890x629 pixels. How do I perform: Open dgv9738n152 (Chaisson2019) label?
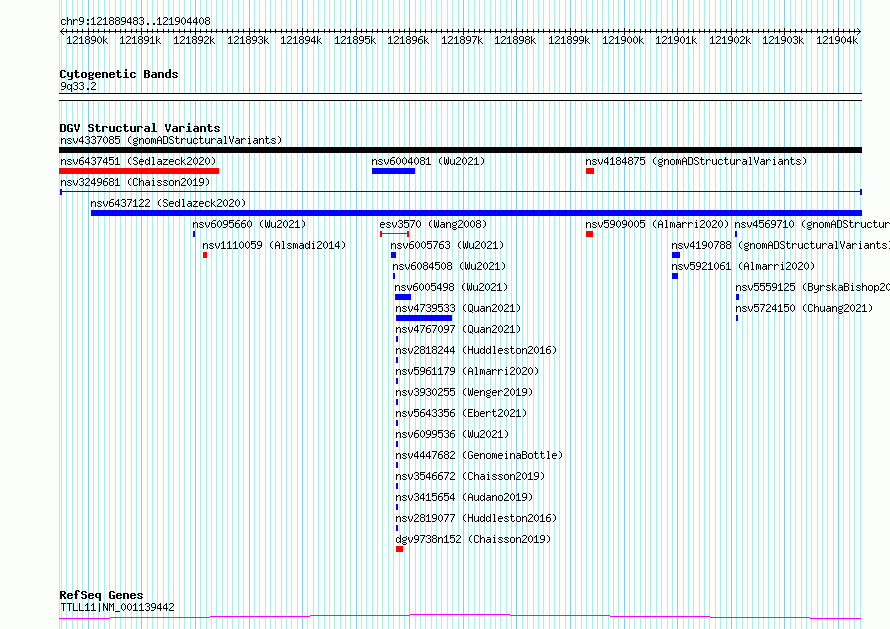(x=473, y=539)
